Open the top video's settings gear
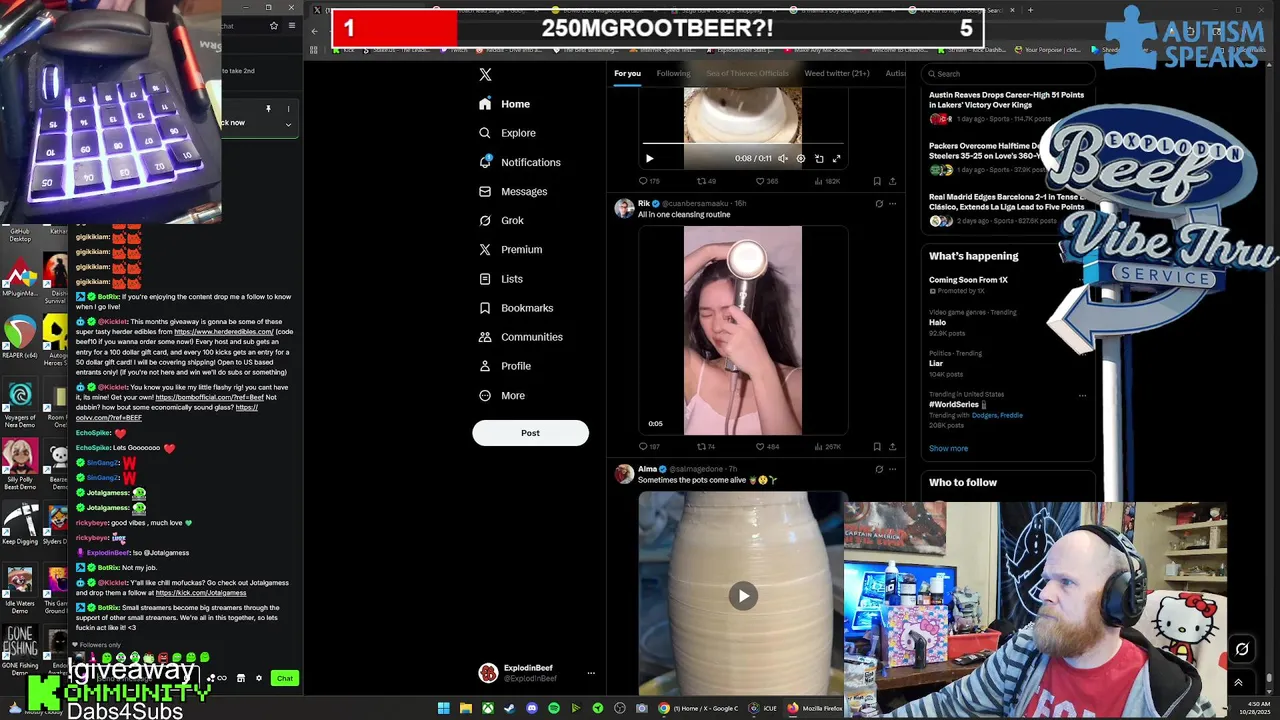Viewport: 1280px width, 720px height. click(x=800, y=158)
